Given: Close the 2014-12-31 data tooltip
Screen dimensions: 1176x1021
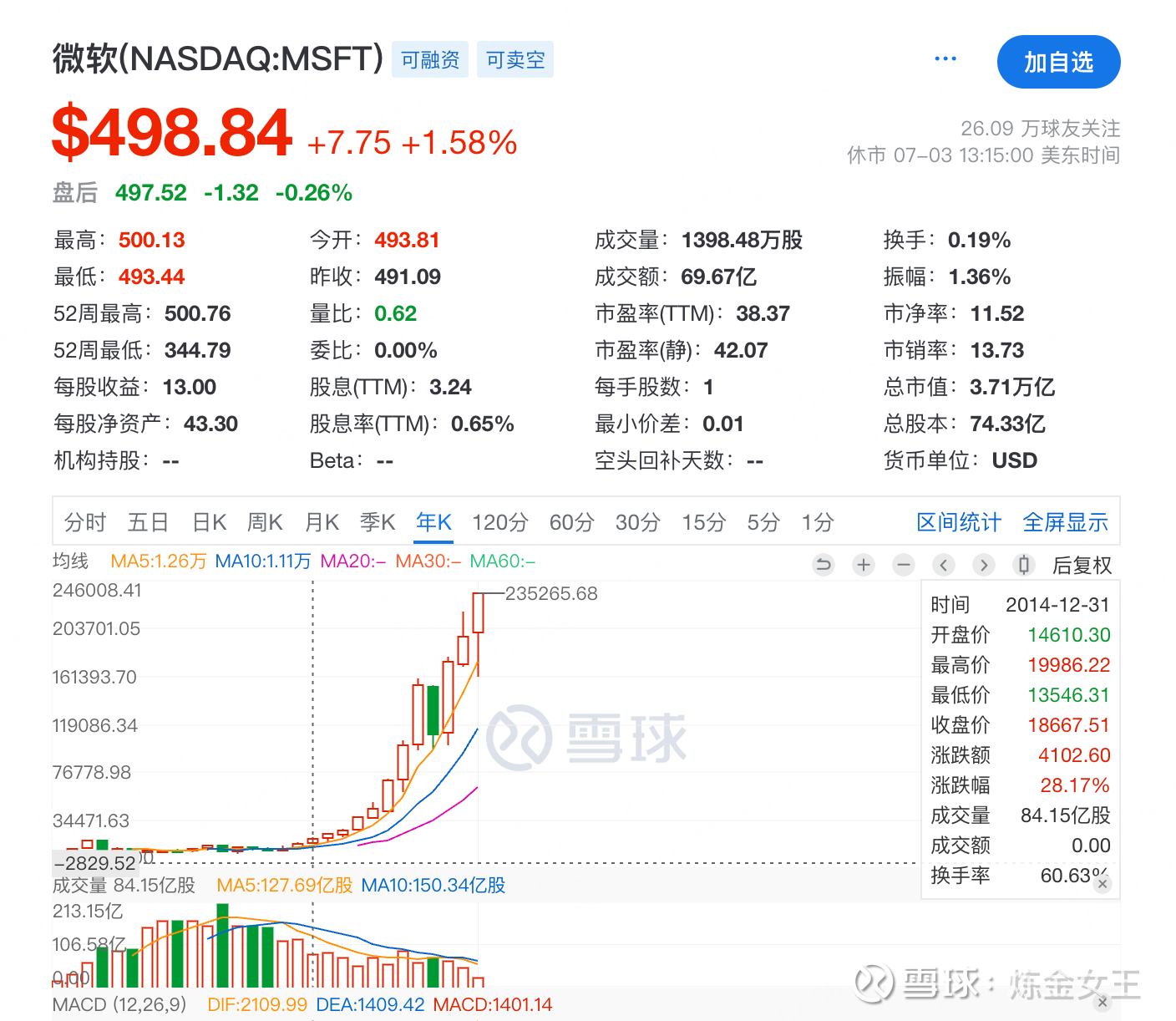Looking at the screenshot, I should 1102,883.
